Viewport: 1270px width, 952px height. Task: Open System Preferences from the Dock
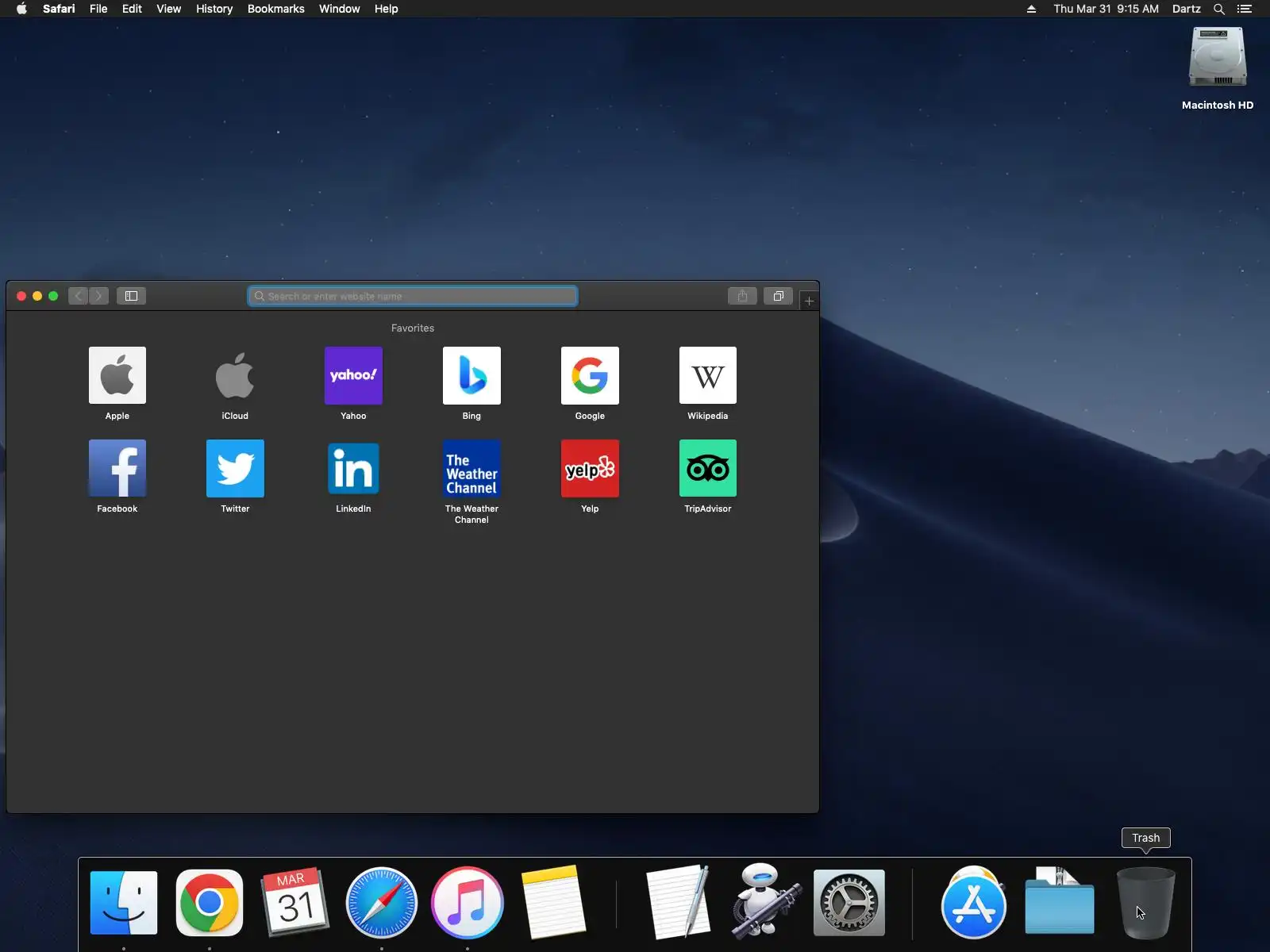[x=849, y=903]
